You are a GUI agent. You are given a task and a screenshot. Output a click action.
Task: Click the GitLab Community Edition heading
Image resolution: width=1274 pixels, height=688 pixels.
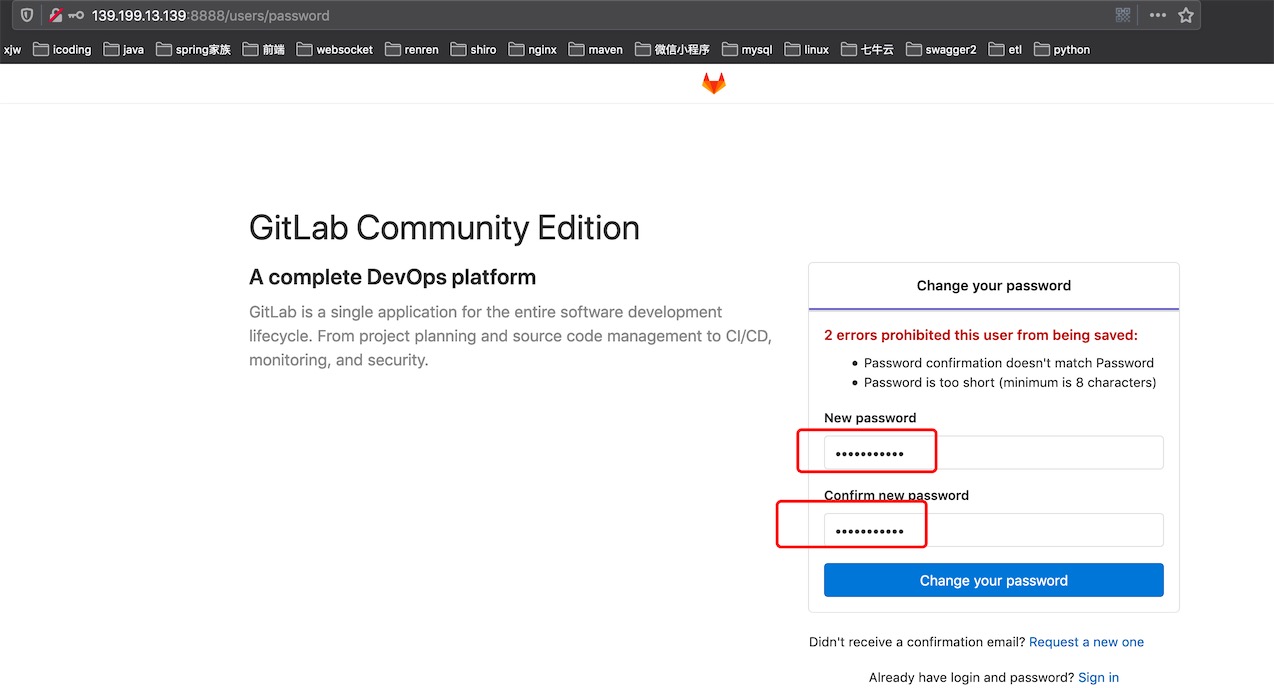coord(444,228)
